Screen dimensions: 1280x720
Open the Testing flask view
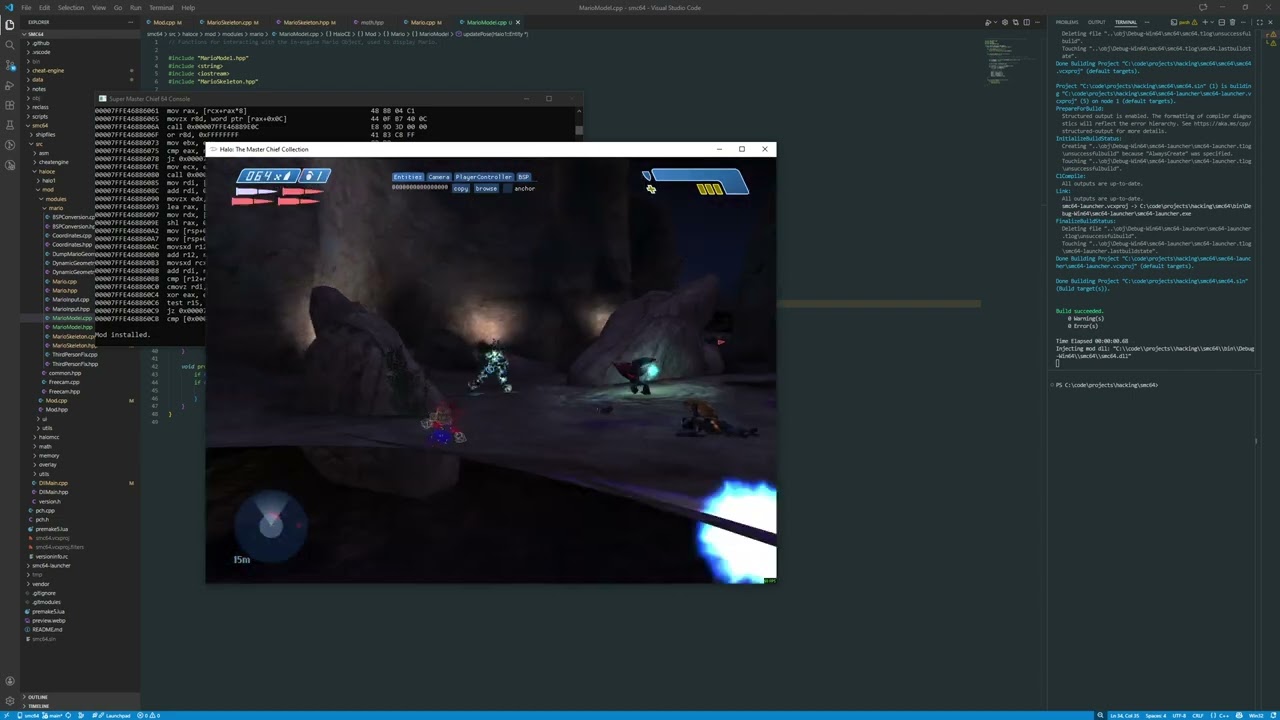[x=10, y=124]
